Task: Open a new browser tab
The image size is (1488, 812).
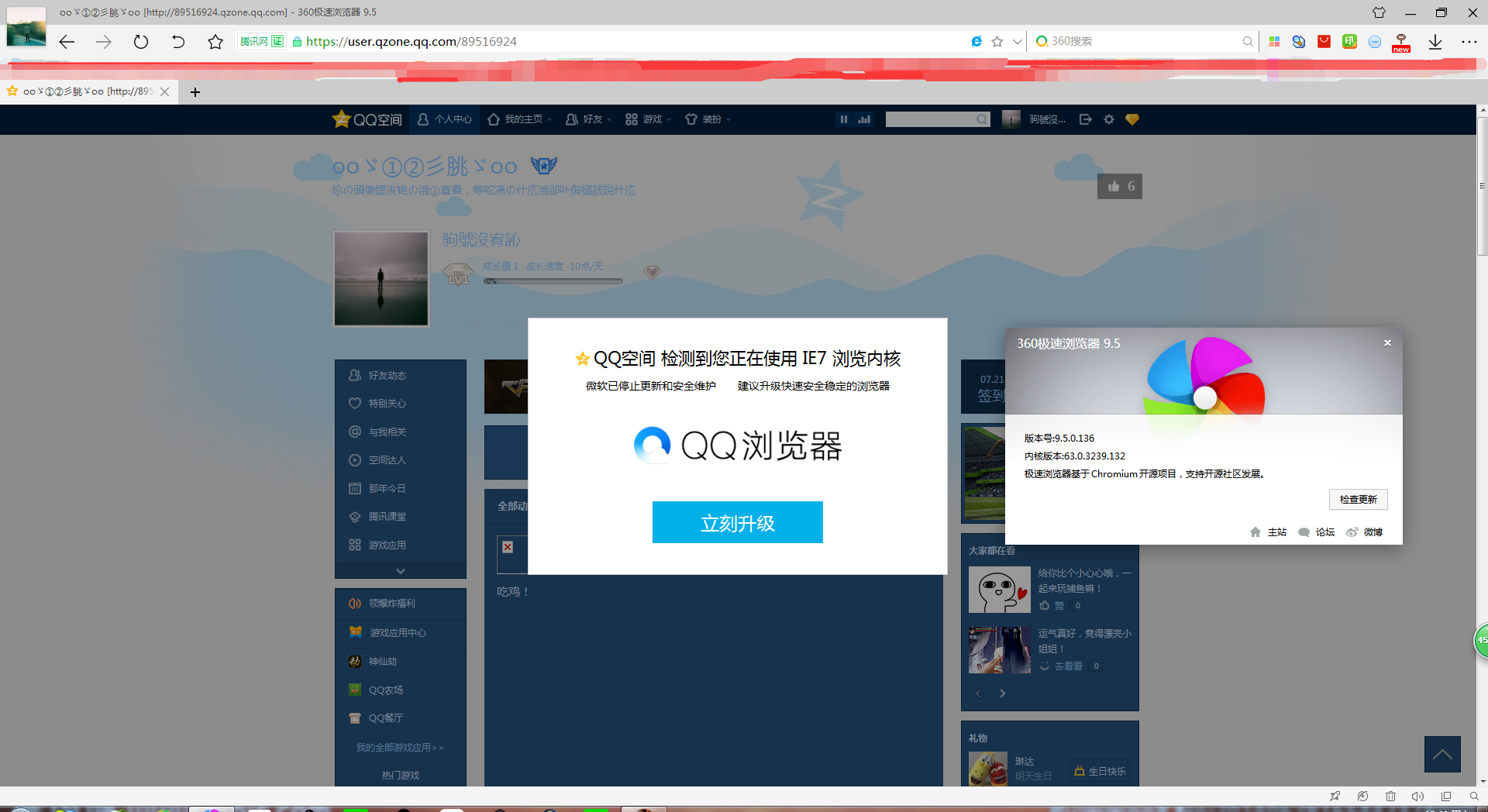Action: 195,92
